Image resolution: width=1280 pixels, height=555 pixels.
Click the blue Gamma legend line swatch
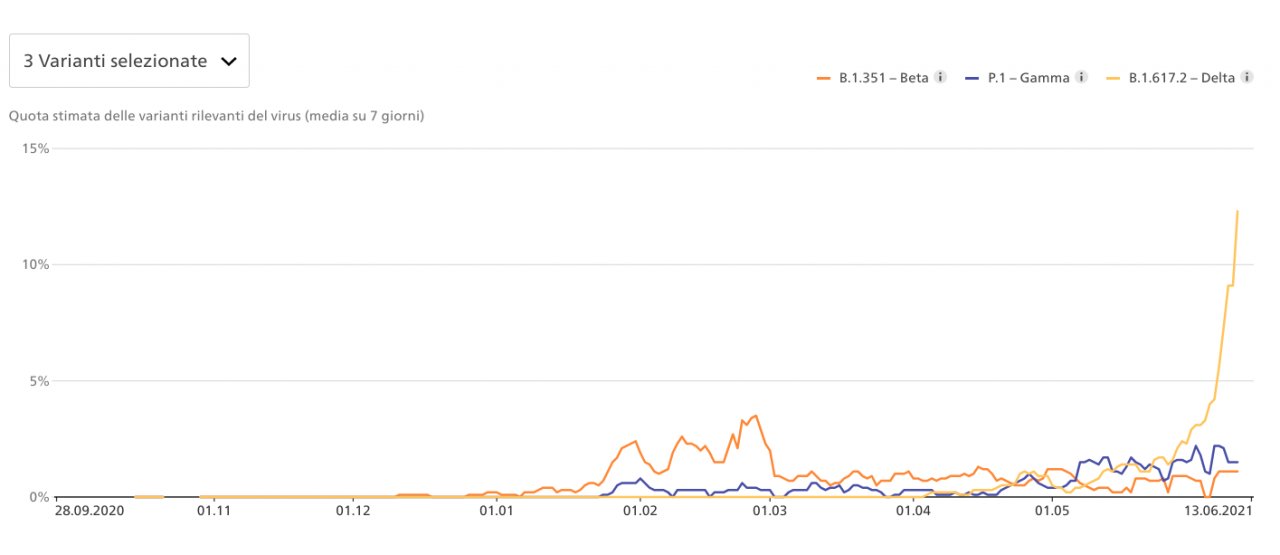point(971,78)
